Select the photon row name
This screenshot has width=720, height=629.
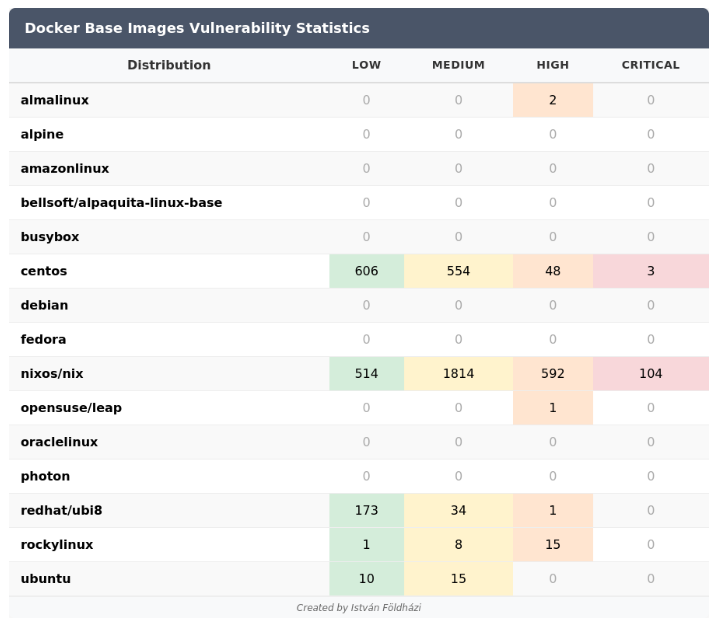tap(45, 477)
